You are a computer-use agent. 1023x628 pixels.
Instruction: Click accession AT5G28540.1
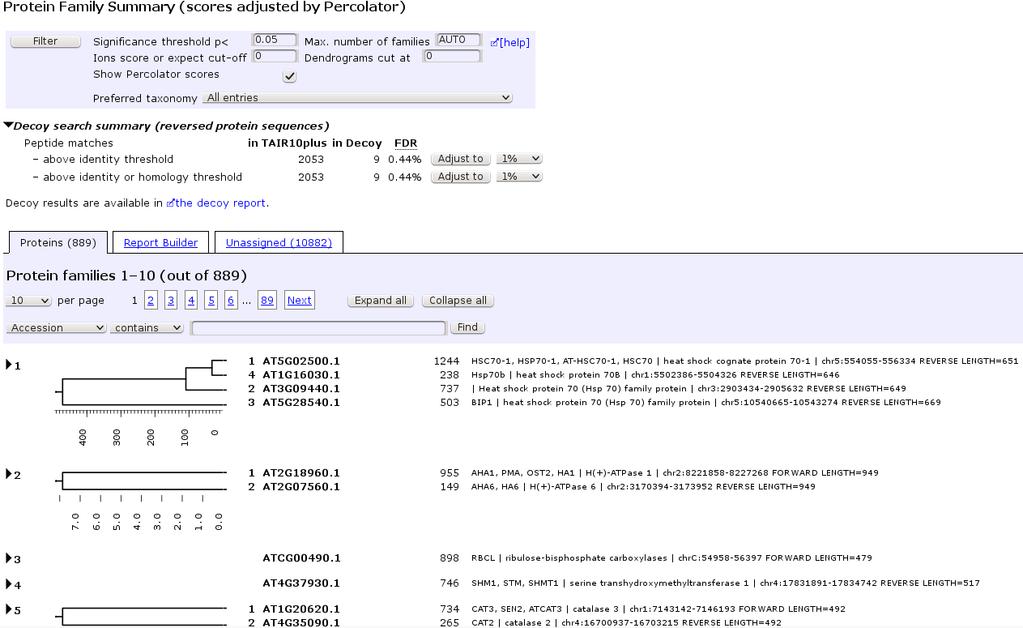pyautogui.click(x=301, y=402)
